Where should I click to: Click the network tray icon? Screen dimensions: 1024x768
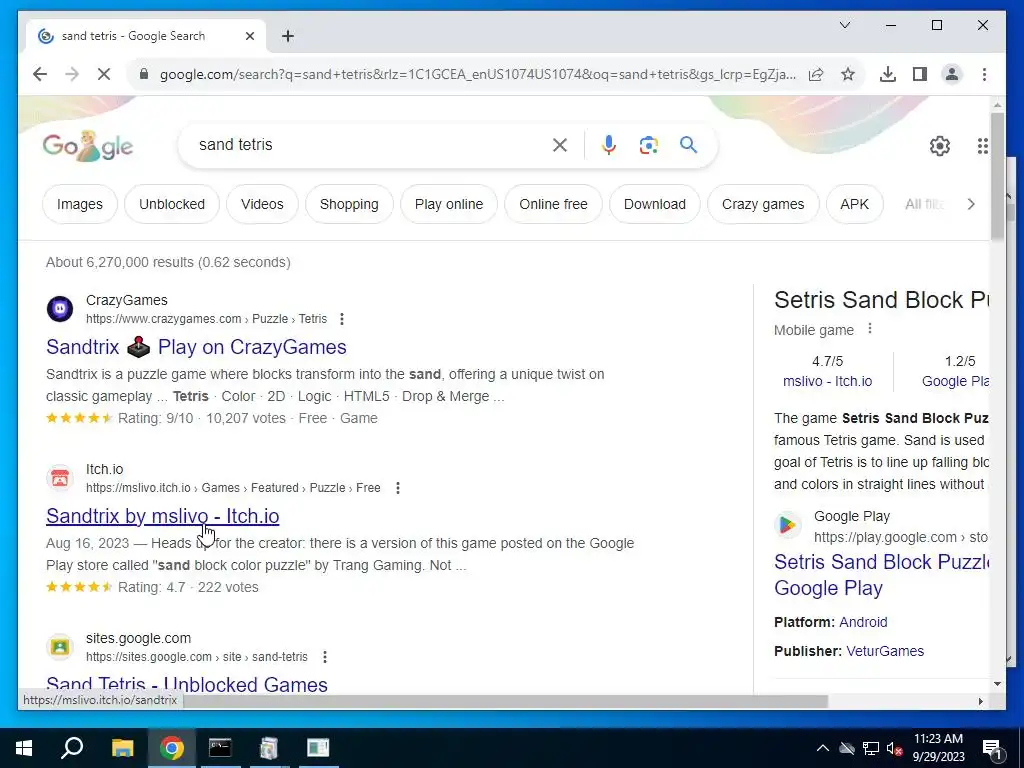pos(871,748)
